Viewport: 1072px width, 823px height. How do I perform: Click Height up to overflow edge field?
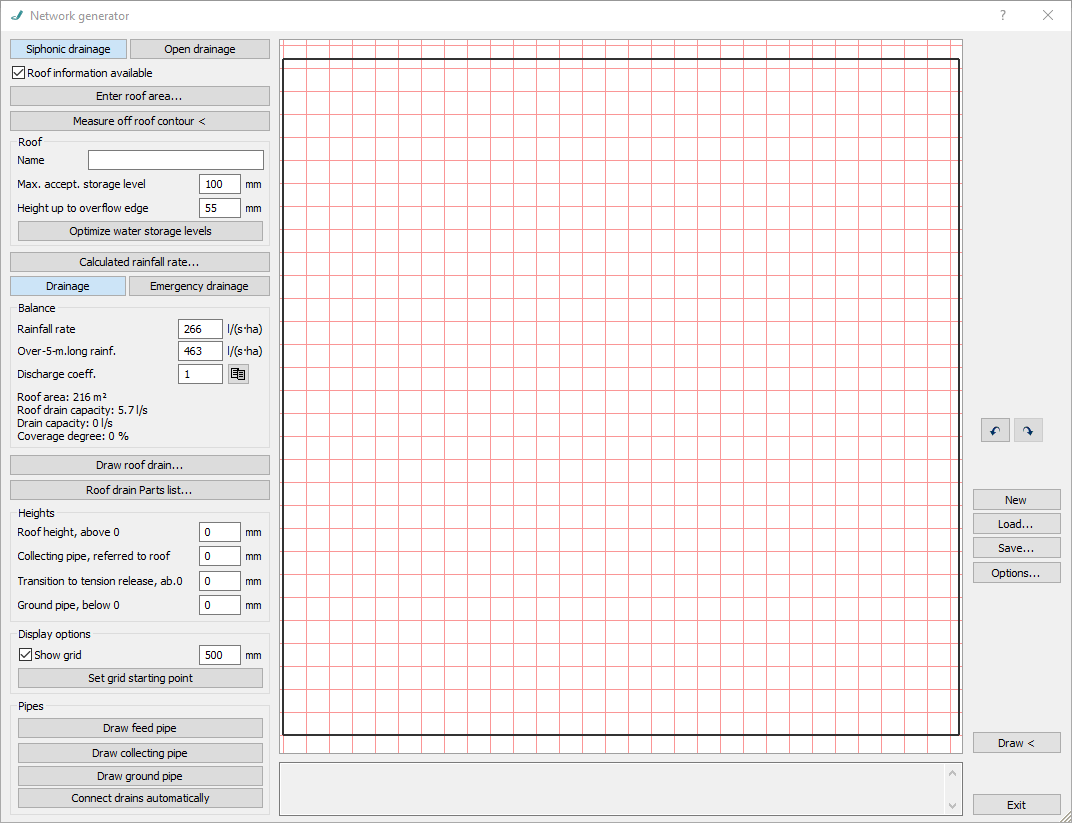point(220,208)
